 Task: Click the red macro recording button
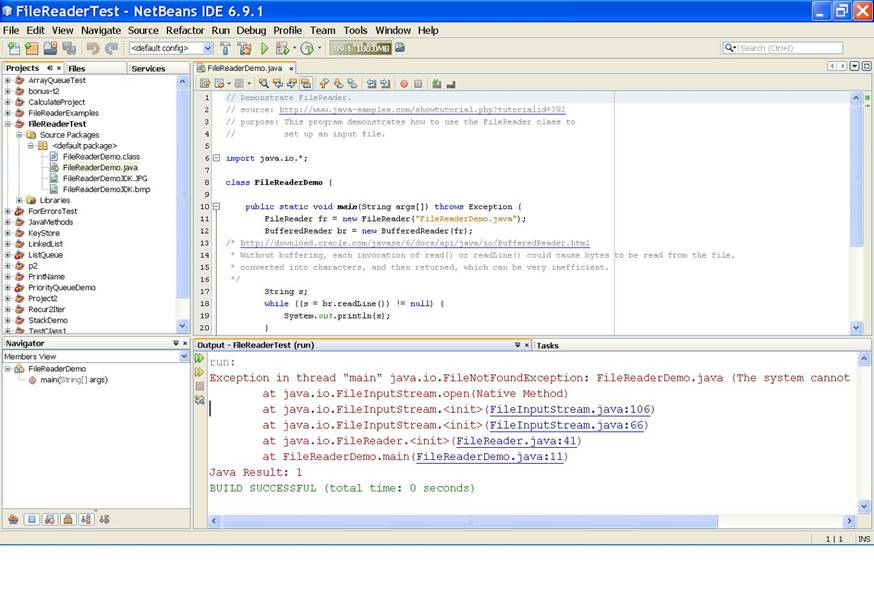(x=404, y=84)
